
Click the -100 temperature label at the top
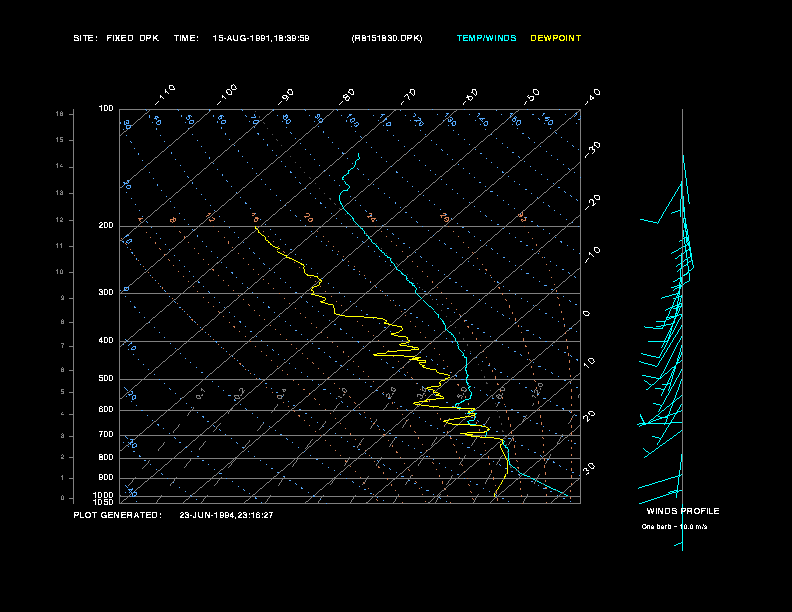(x=227, y=95)
